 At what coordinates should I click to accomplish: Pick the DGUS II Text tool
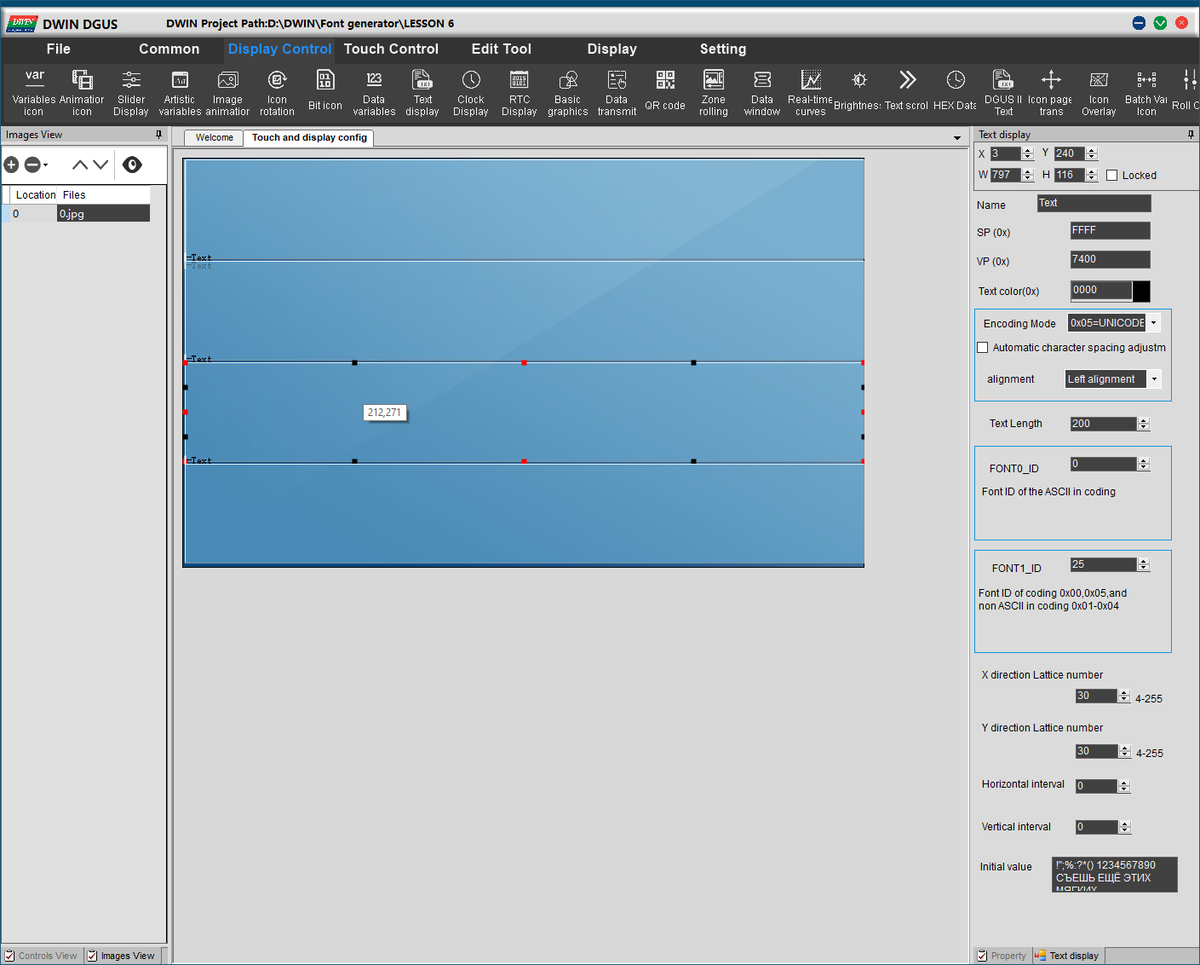(x=1003, y=92)
